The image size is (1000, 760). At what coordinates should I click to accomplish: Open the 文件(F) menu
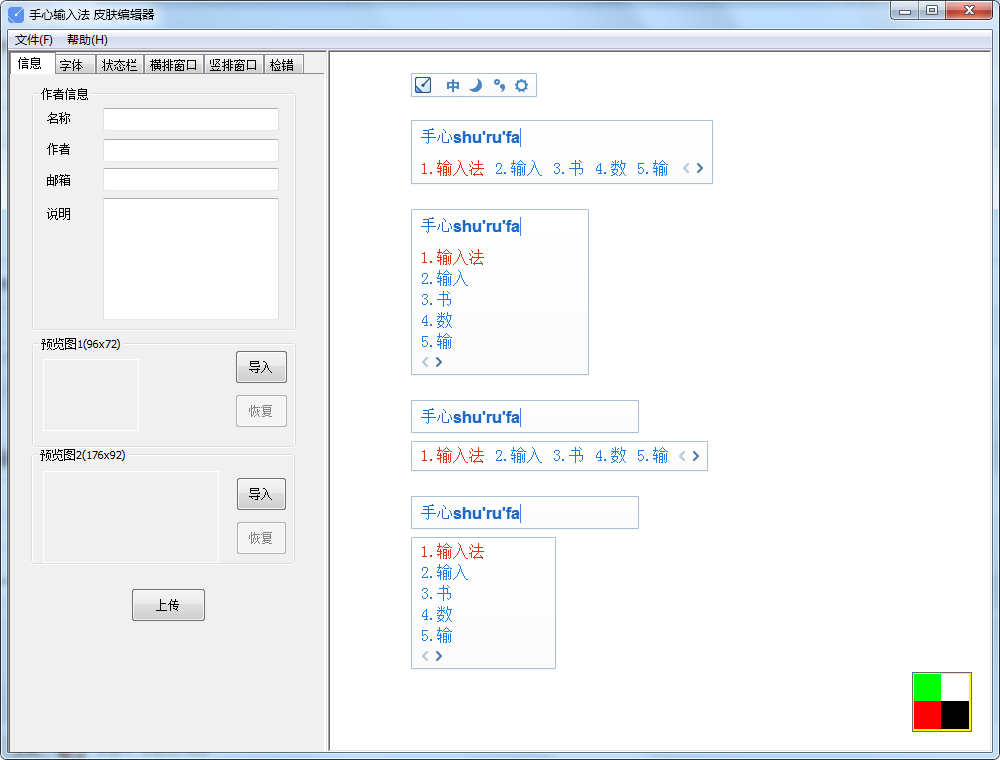click(x=34, y=40)
